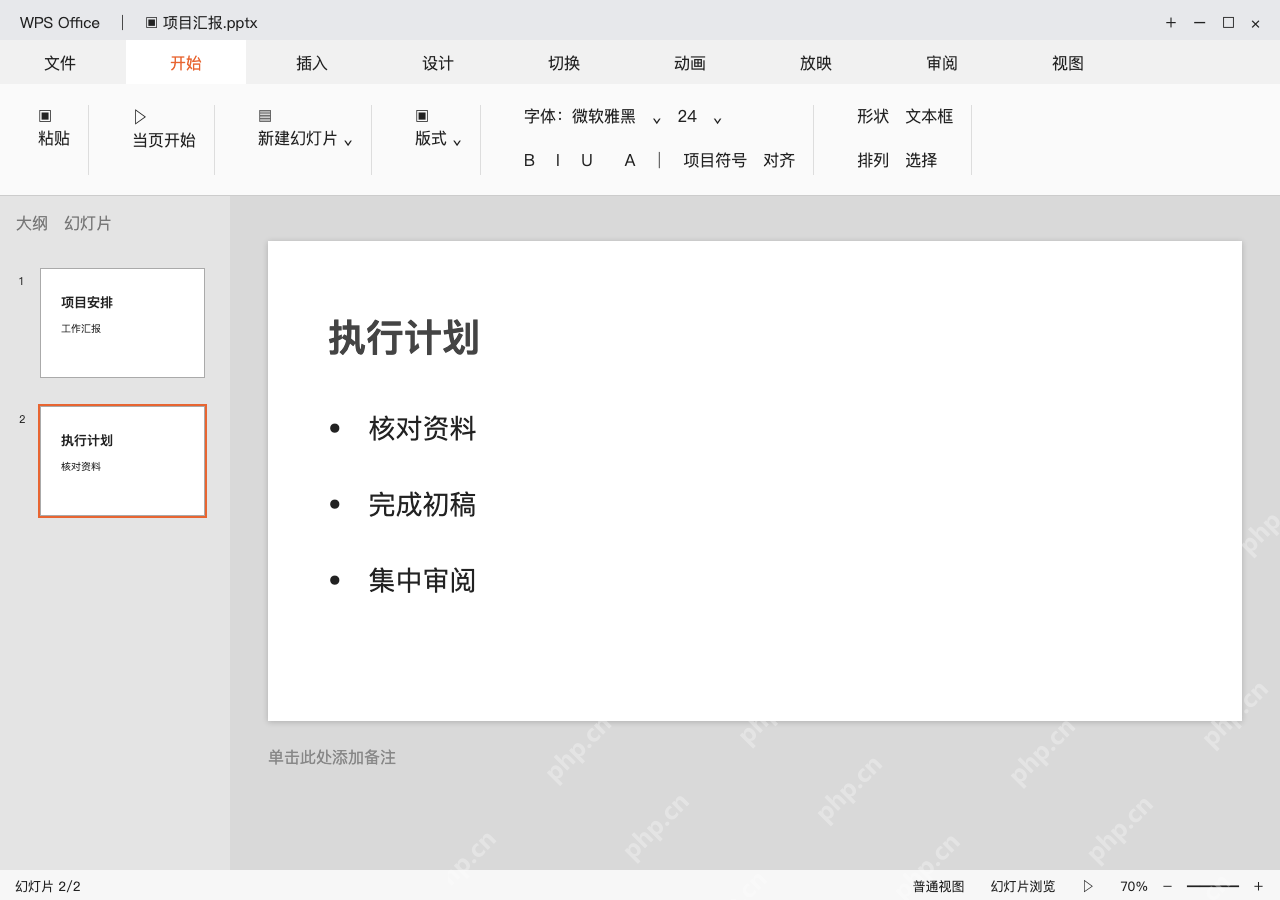Click the New Slide (新建幻灯片) button

point(305,127)
